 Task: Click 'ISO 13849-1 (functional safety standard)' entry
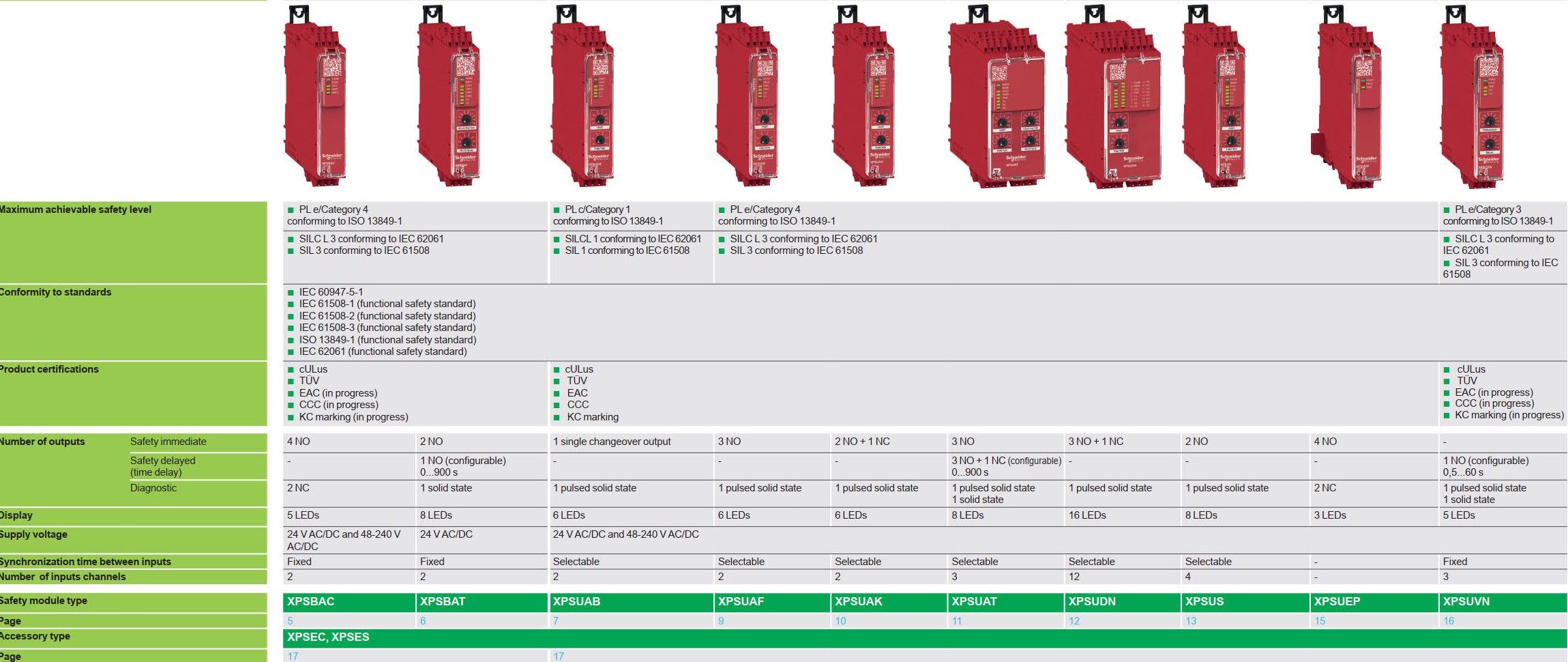387,340
